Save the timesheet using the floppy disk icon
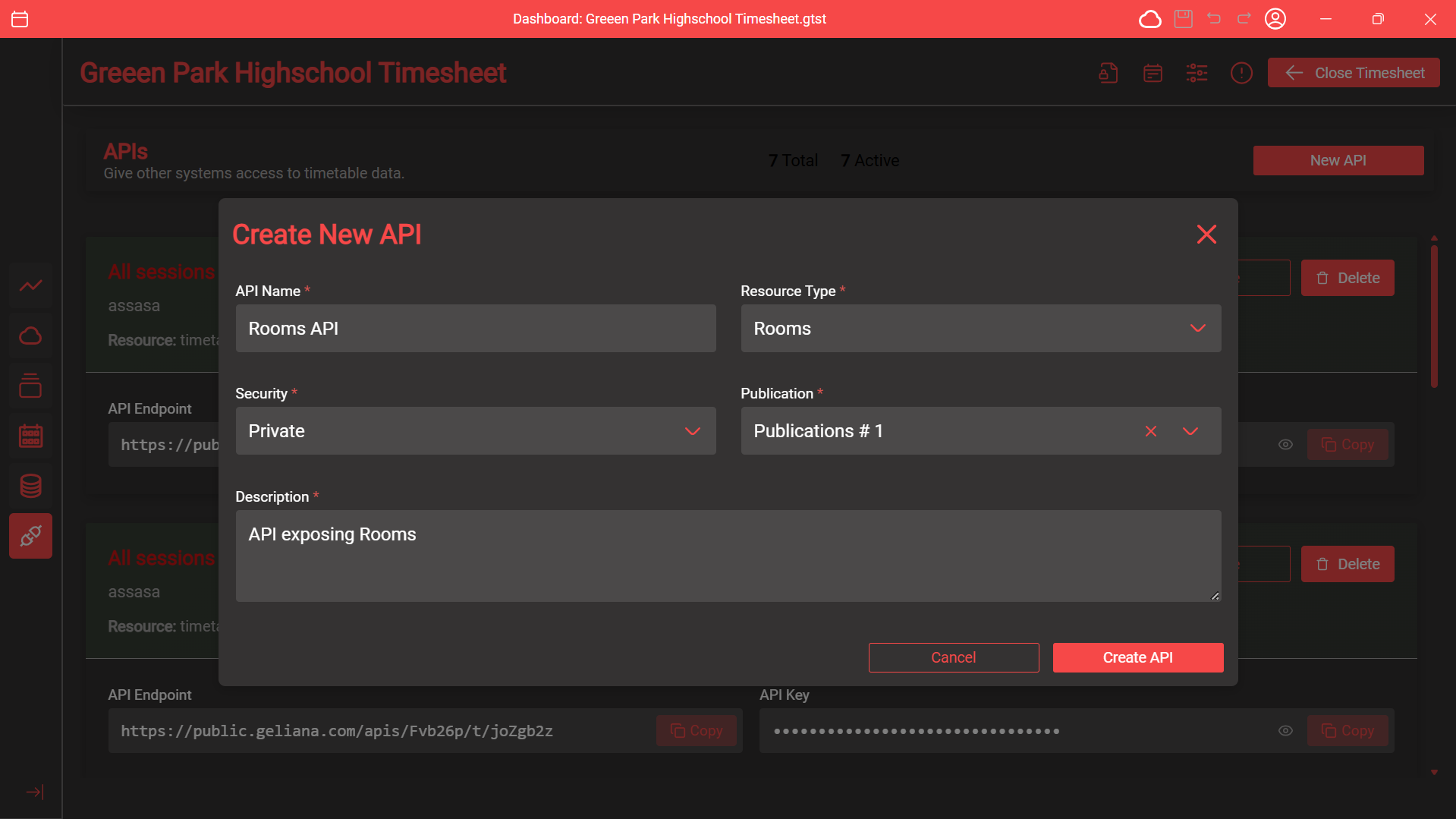Viewport: 1456px width, 819px height. (1182, 18)
